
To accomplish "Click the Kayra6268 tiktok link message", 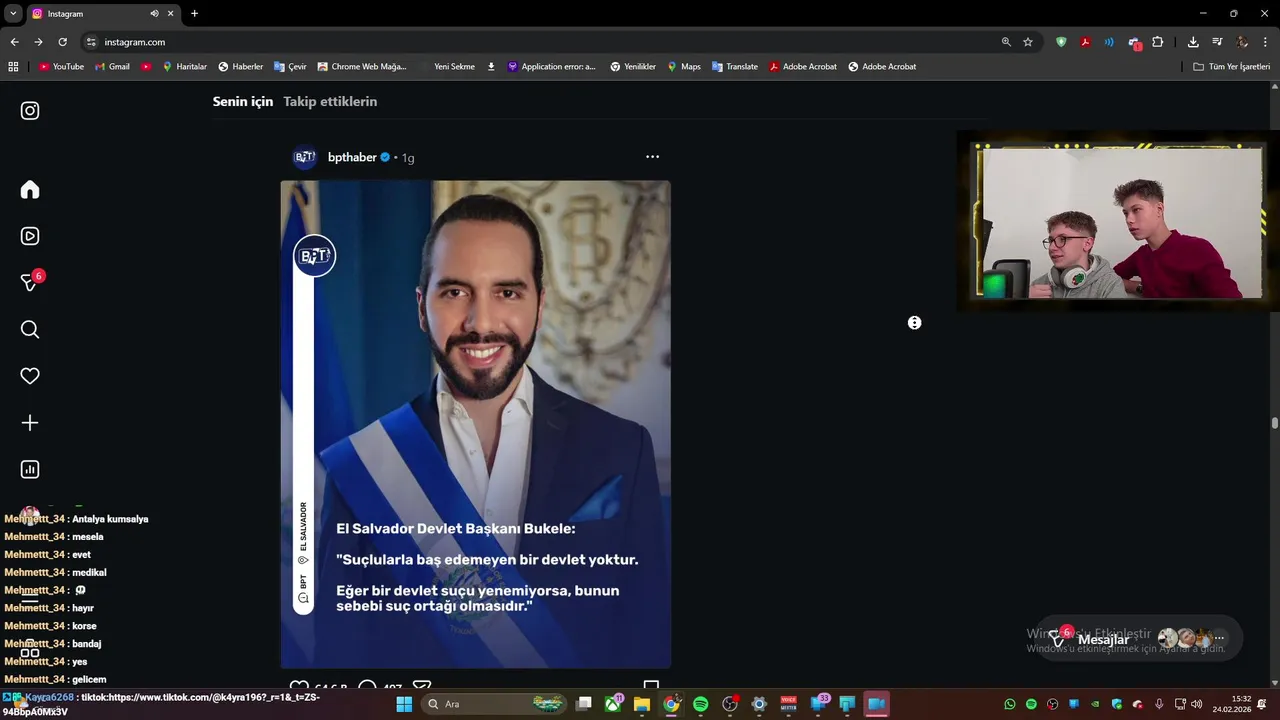I will pyautogui.click(x=162, y=704).
